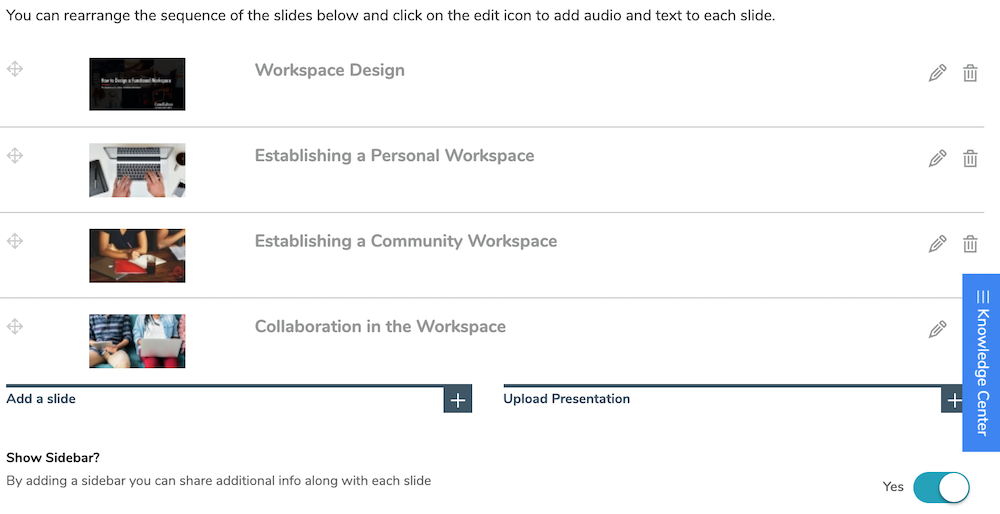The image size is (1000, 514).
Task: Toggle the Show Sidebar switch
Action: tap(941, 488)
